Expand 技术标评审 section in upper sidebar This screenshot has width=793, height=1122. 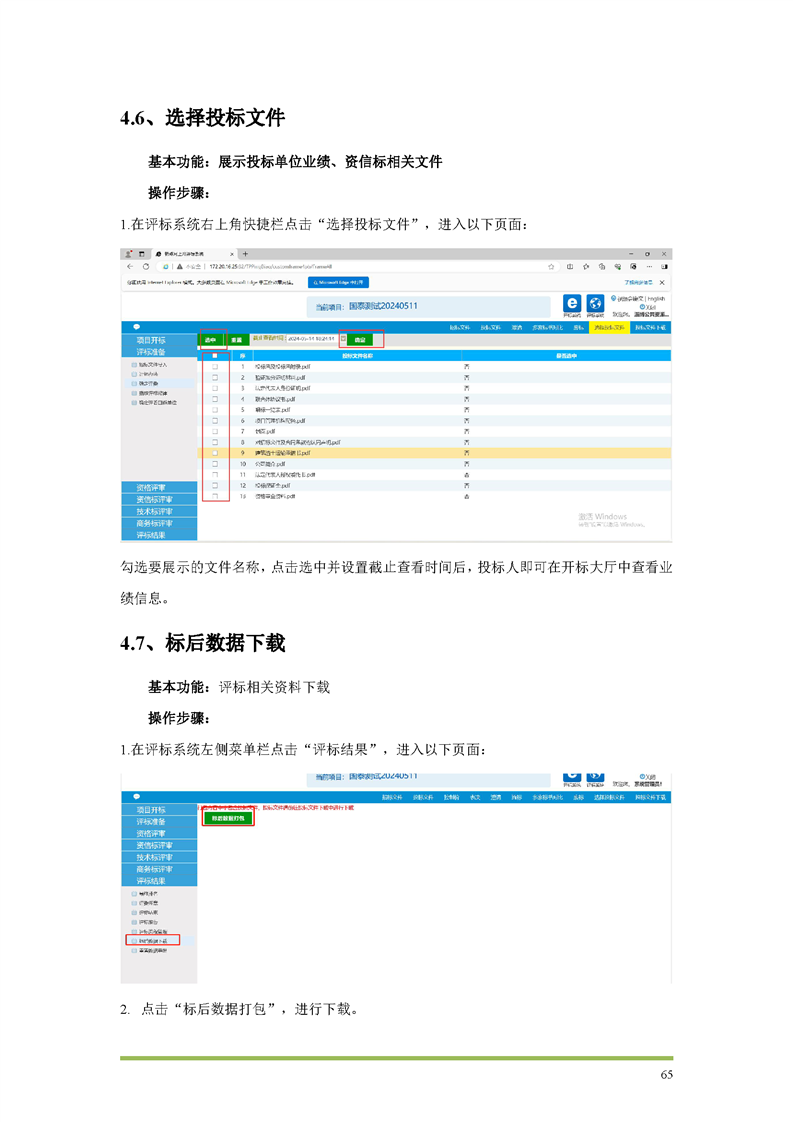point(154,511)
